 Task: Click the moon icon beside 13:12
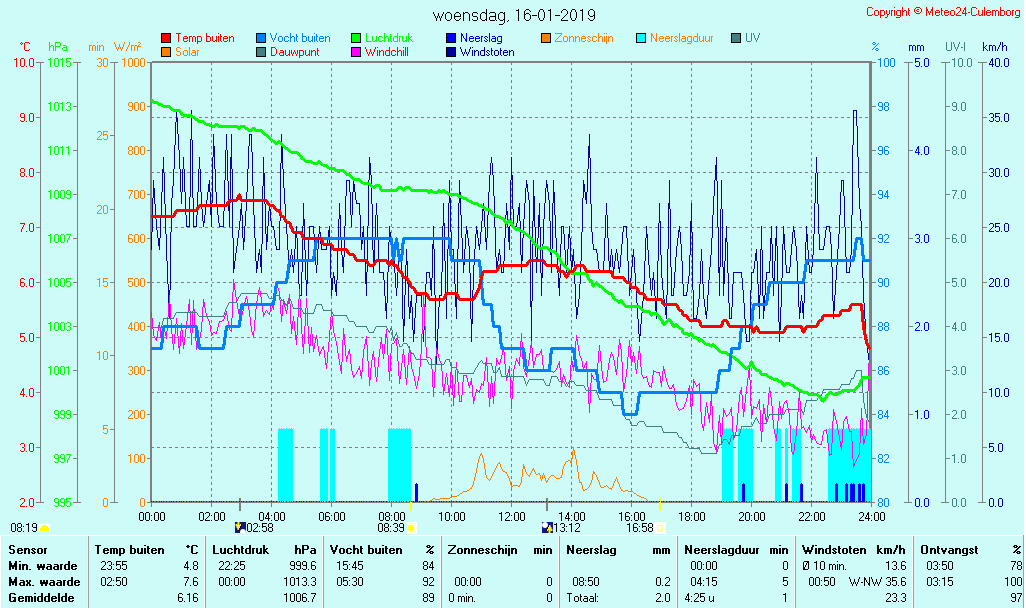tap(546, 527)
